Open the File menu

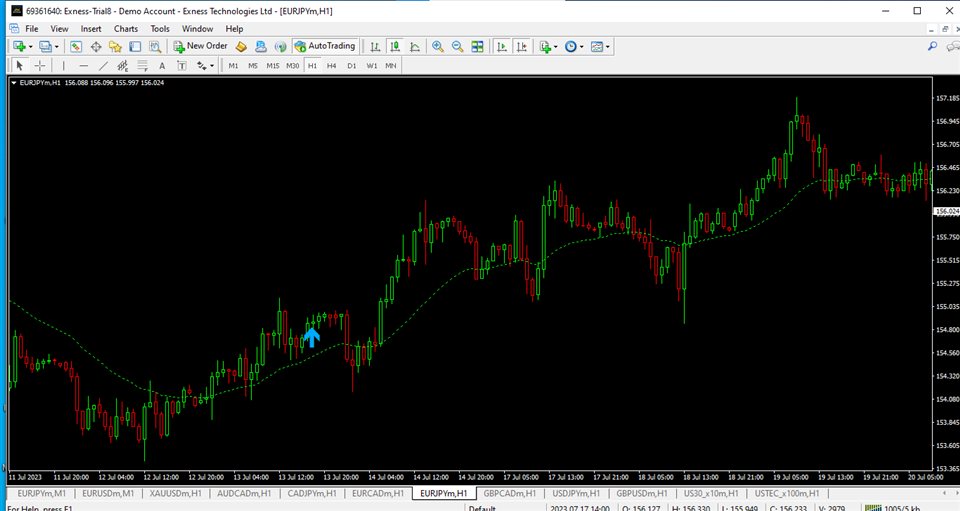[32, 29]
